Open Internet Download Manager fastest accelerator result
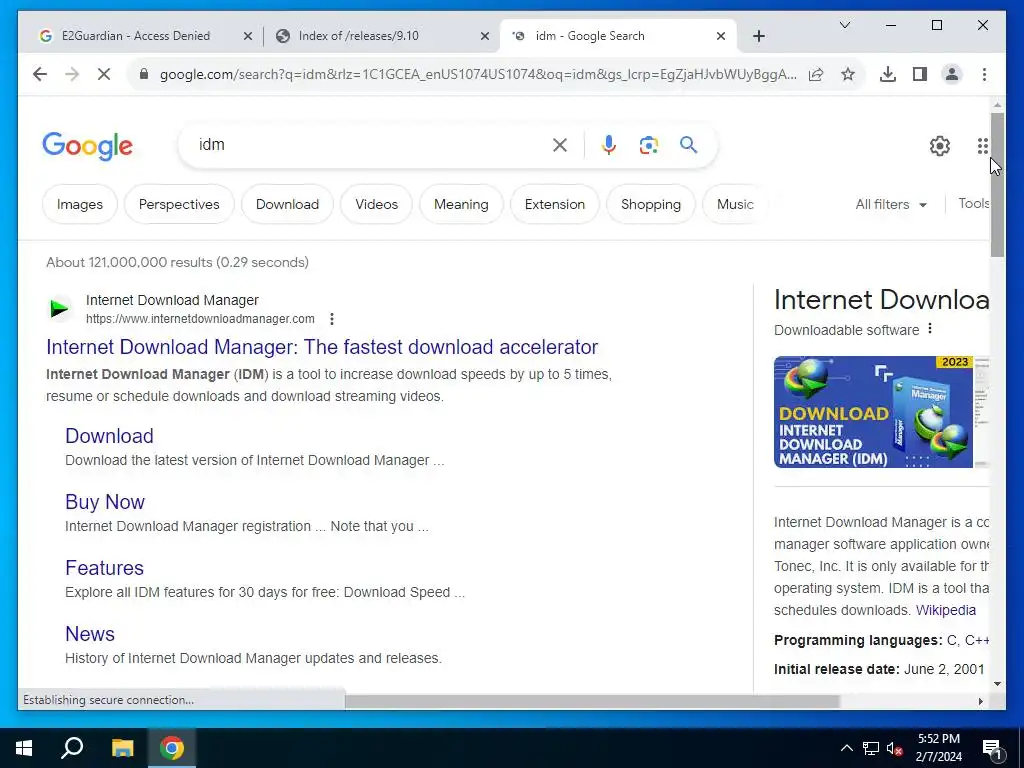1024x768 pixels. click(x=322, y=347)
